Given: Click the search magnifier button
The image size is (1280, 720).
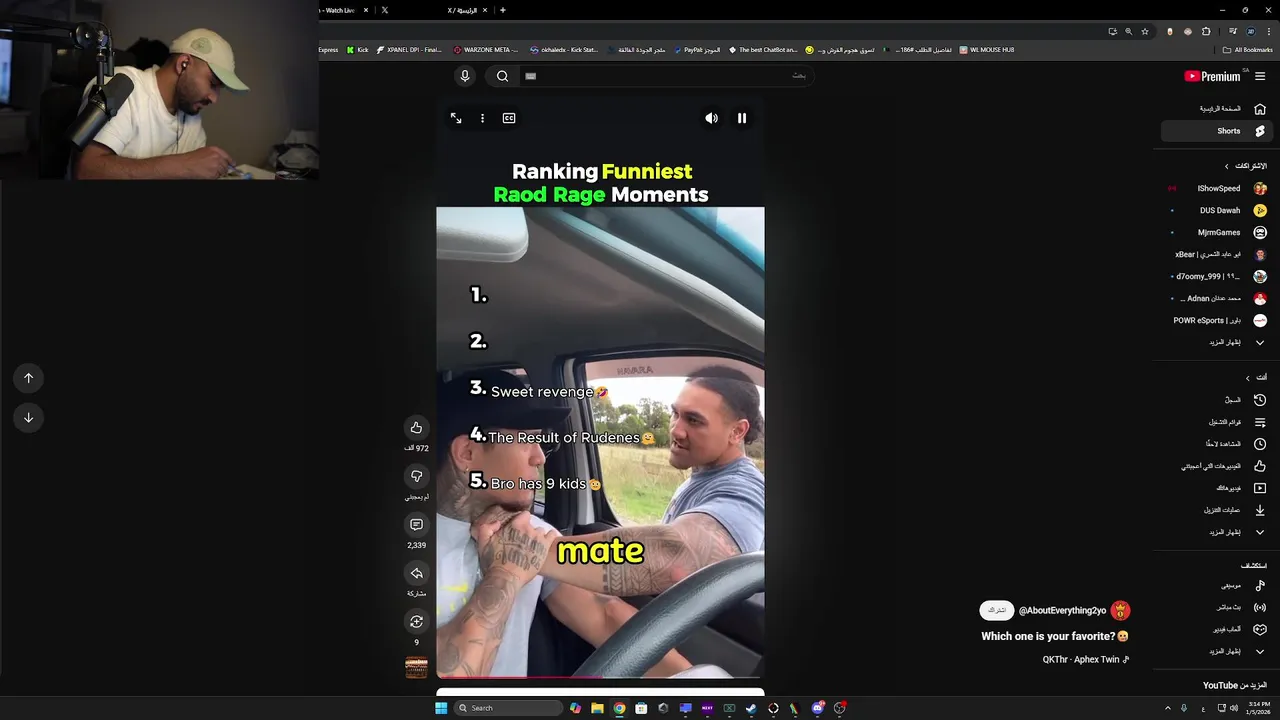Looking at the screenshot, I should [502, 76].
